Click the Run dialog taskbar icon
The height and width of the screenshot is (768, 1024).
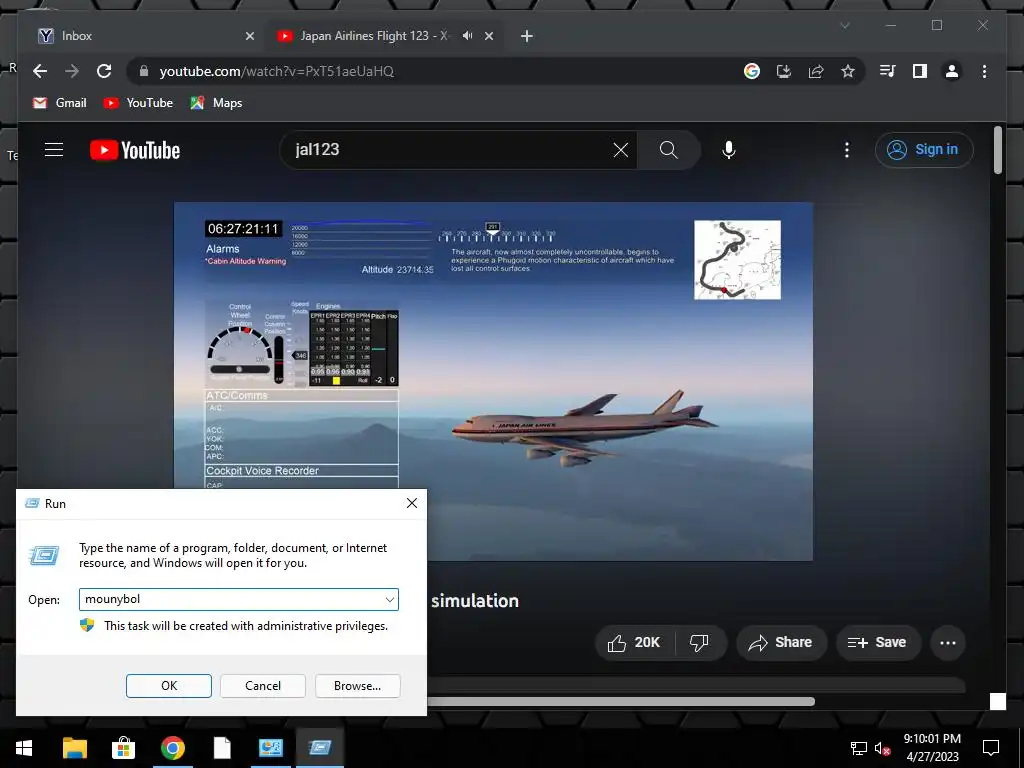319,748
